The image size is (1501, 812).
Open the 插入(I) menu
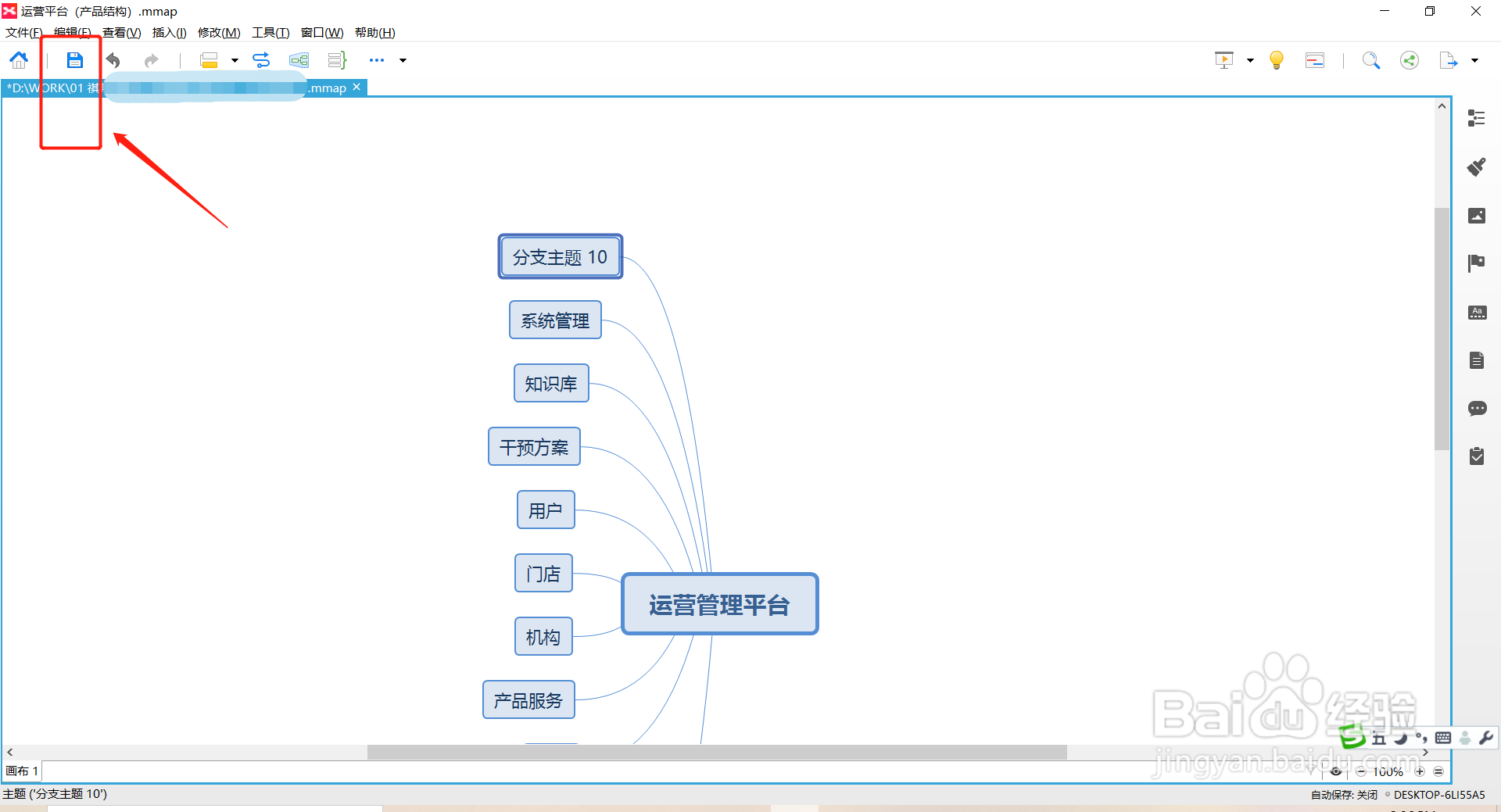pyautogui.click(x=169, y=32)
